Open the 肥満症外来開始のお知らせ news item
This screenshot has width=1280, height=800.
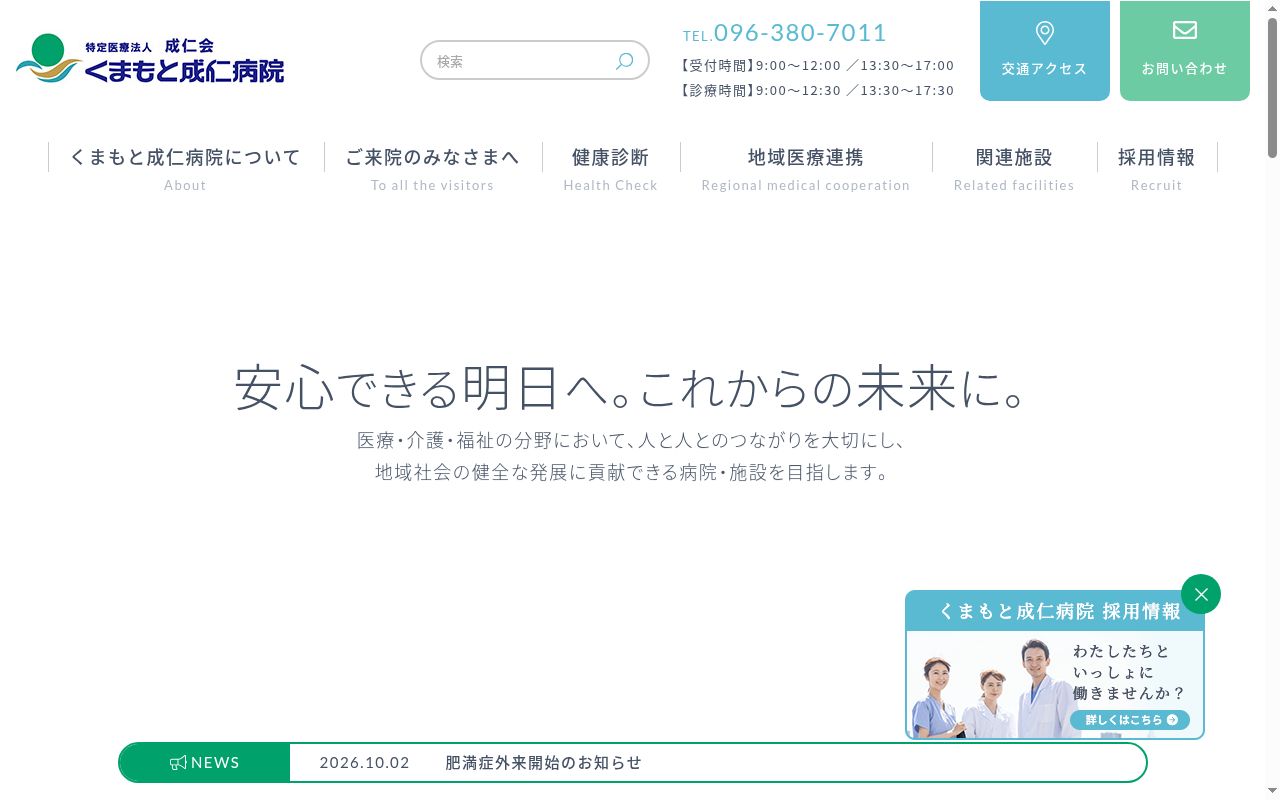(x=543, y=763)
